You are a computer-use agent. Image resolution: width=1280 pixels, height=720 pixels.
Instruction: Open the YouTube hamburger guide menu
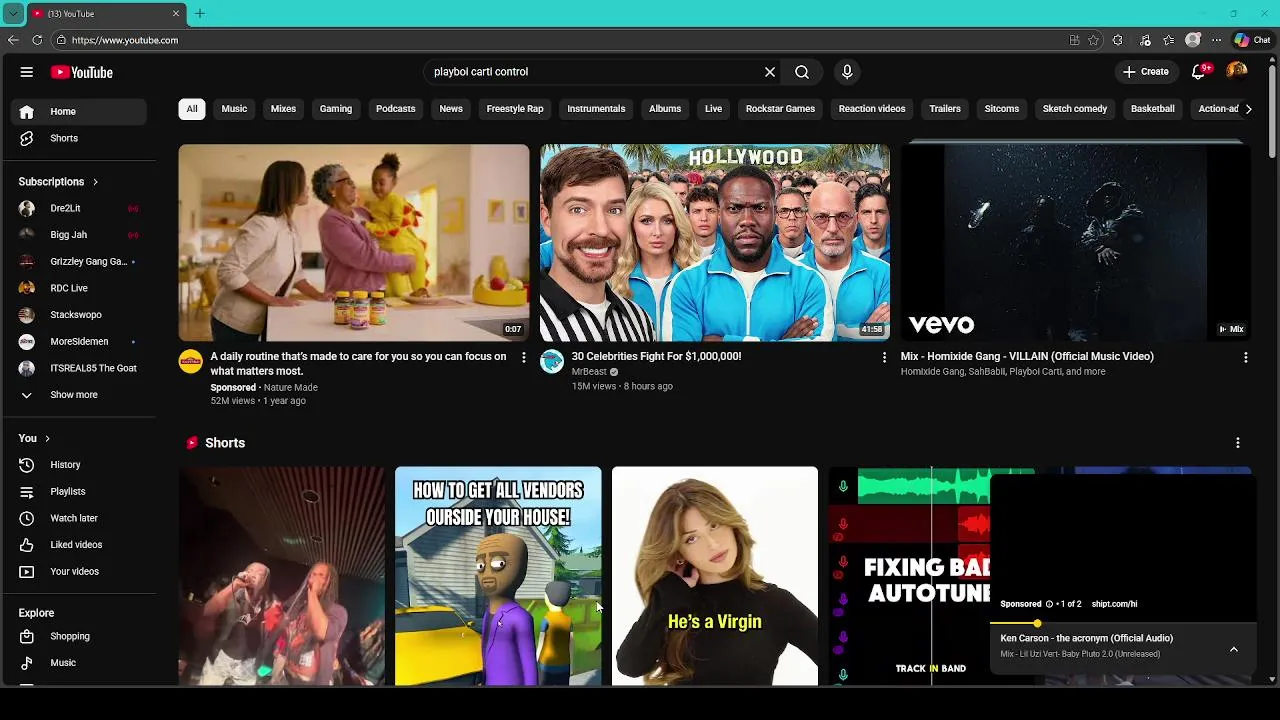click(27, 72)
